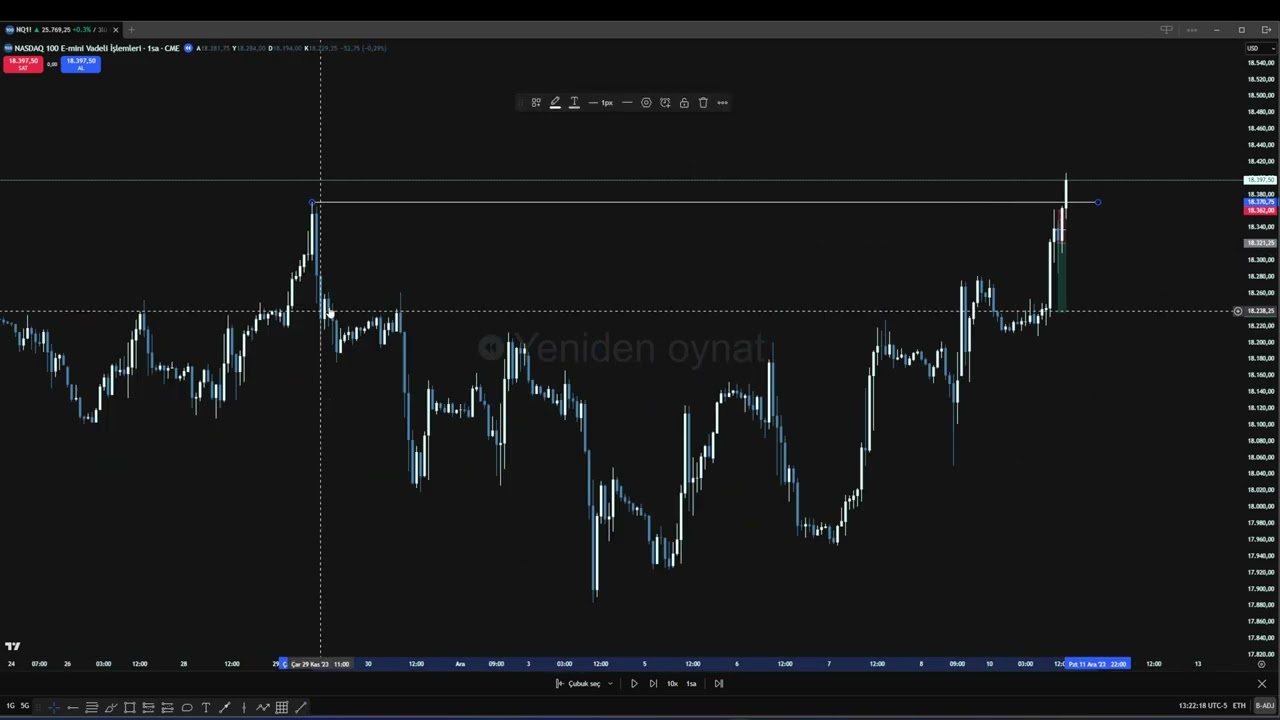The height and width of the screenshot is (720, 1280).
Task: Open Çubuk seç bar selection dropdown
Action: pyautogui.click(x=585, y=684)
